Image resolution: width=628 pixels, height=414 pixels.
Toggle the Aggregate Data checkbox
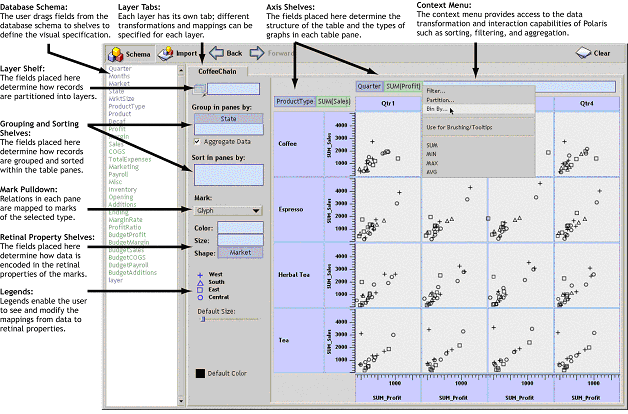coord(196,142)
